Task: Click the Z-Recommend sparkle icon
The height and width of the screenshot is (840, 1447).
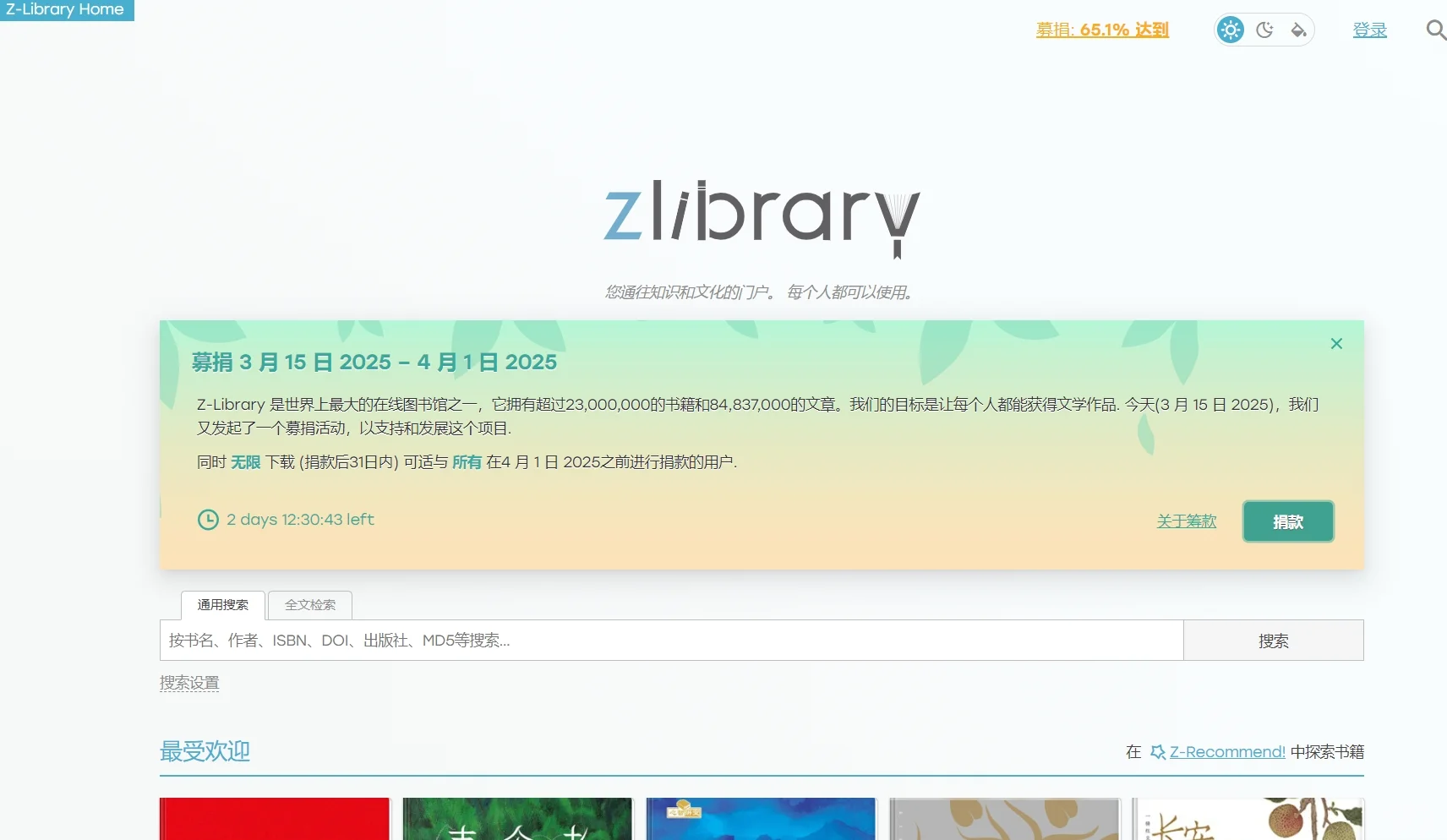Action: point(1158,752)
